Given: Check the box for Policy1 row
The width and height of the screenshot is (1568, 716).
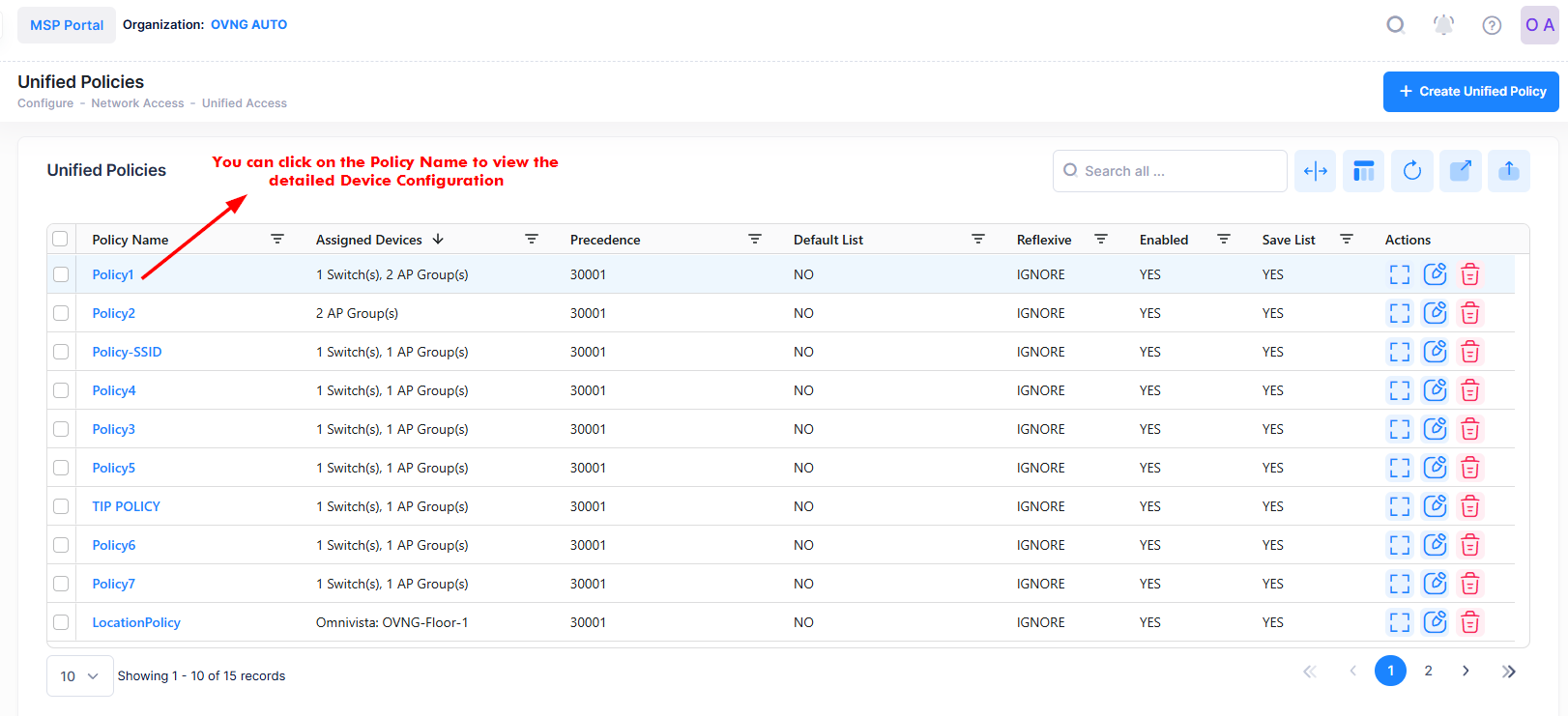Looking at the screenshot, I should pos(61,274).
